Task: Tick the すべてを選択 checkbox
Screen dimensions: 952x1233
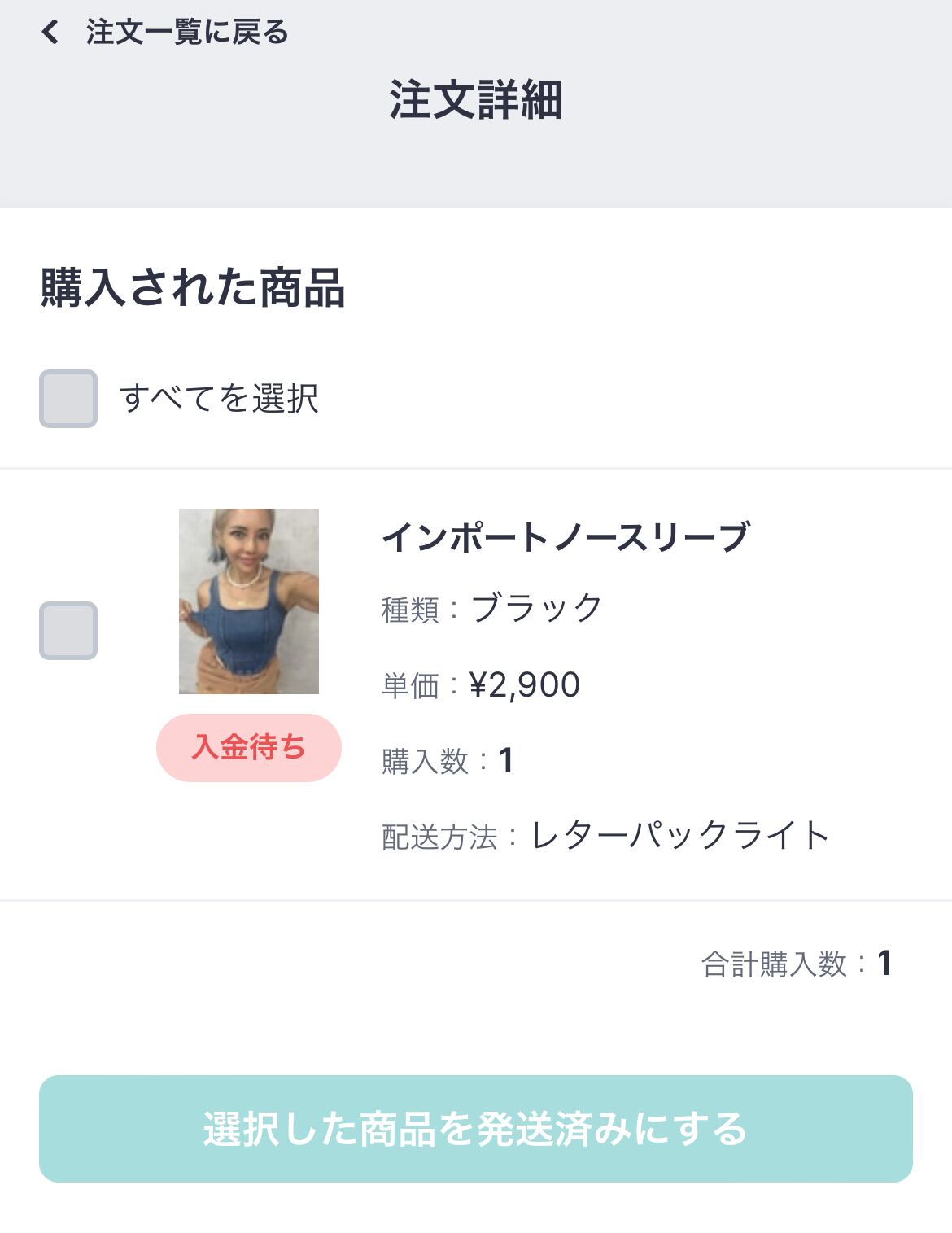Action: coord(68,399)
